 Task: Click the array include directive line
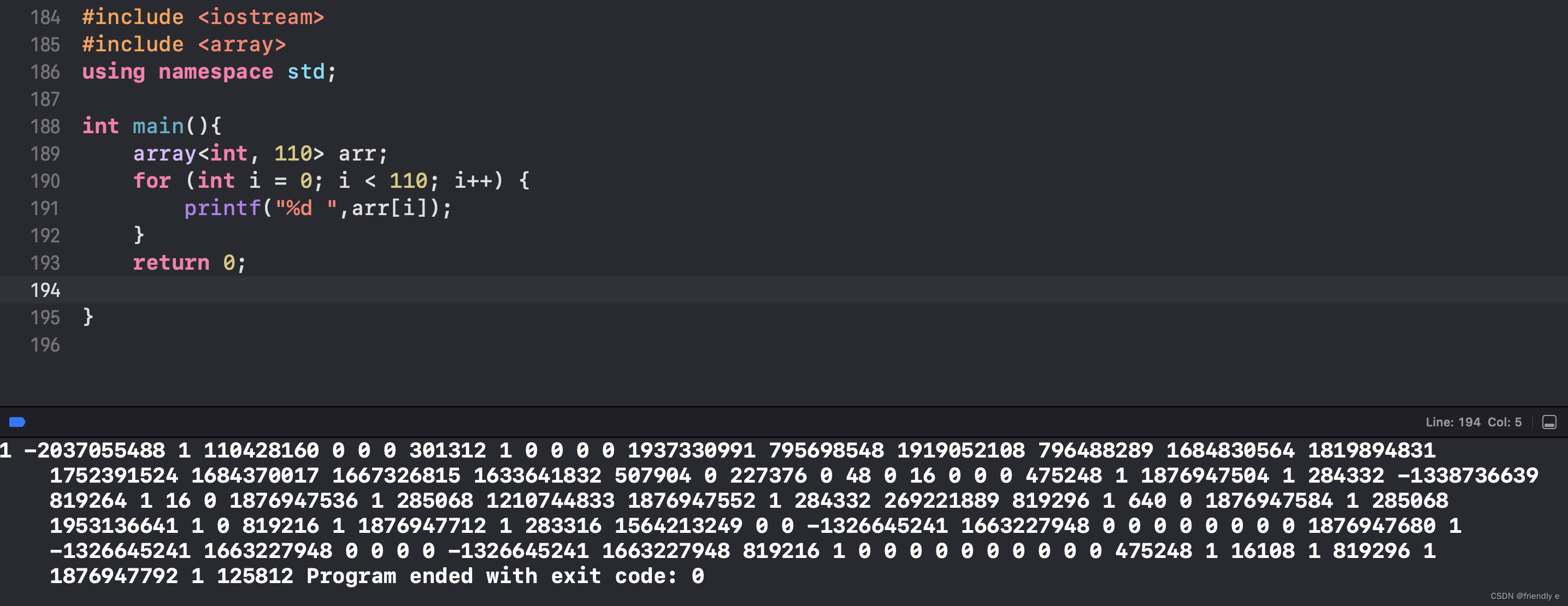[183, 44]
